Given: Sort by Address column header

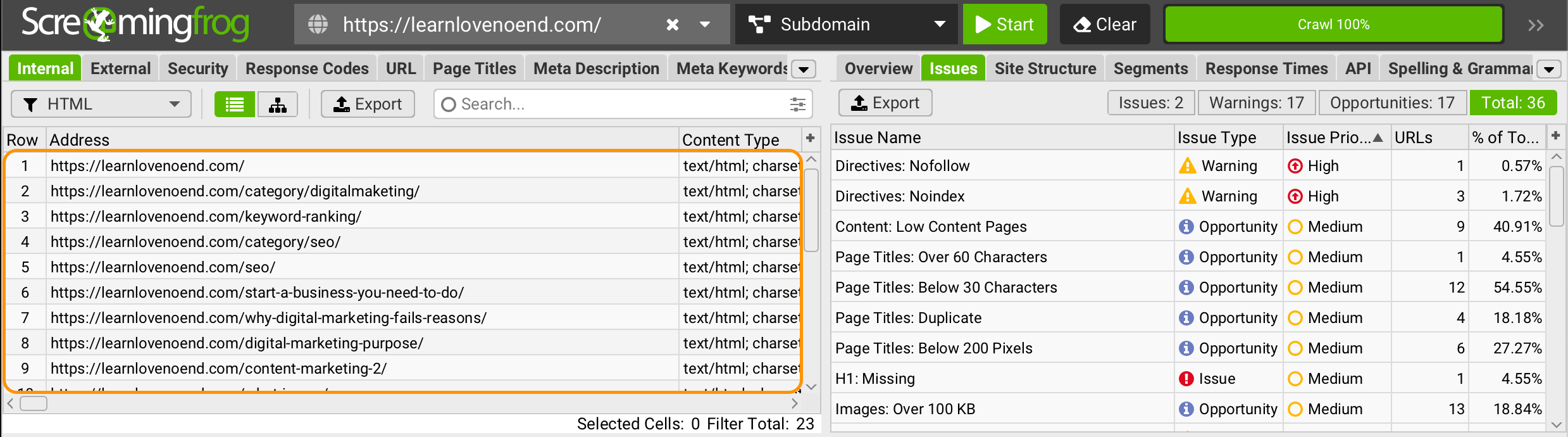Looking at the screenshot, I should [x=362, y=140].
